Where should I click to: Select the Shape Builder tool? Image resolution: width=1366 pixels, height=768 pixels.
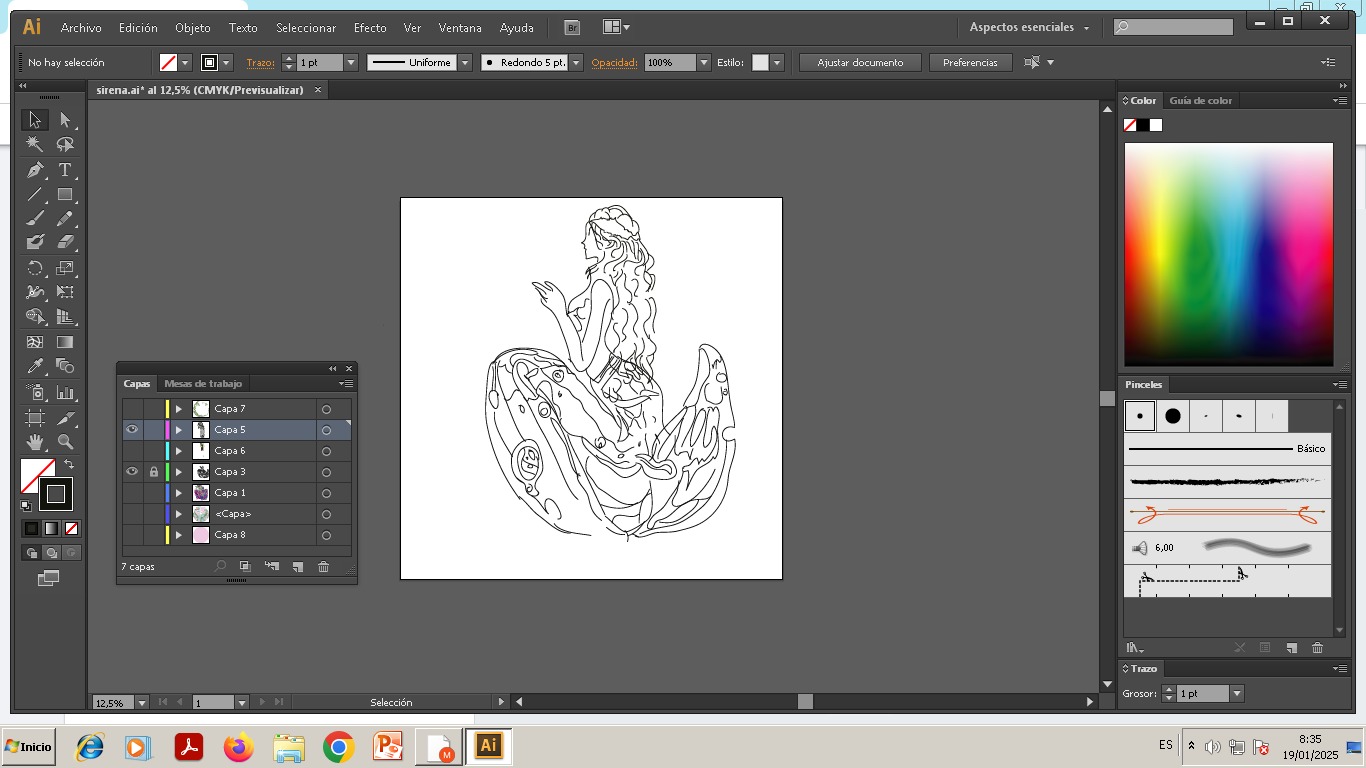coord(35,317)
